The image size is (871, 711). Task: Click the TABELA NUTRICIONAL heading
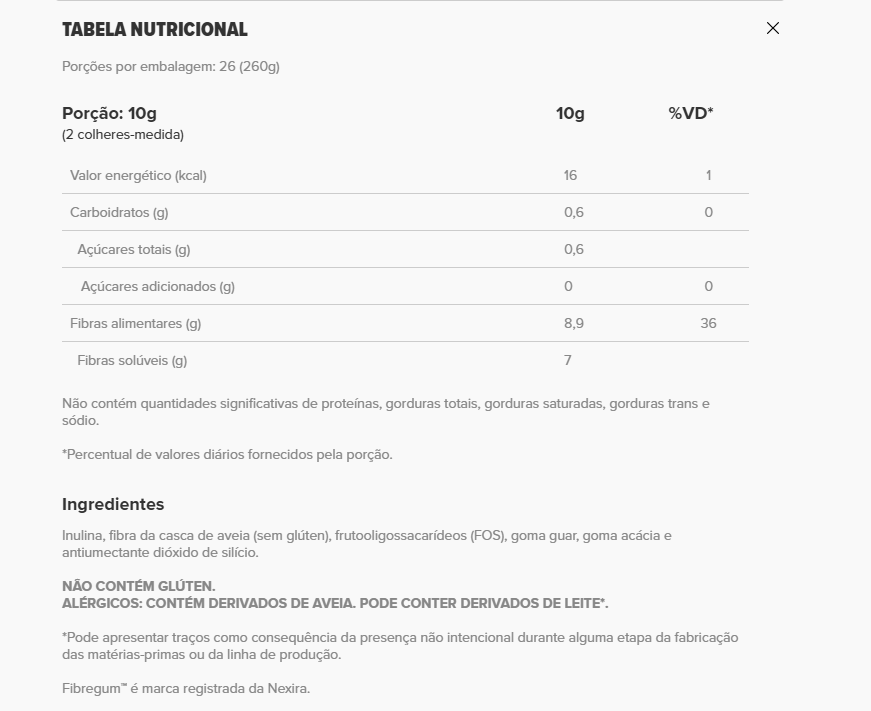tap(155, 29)
